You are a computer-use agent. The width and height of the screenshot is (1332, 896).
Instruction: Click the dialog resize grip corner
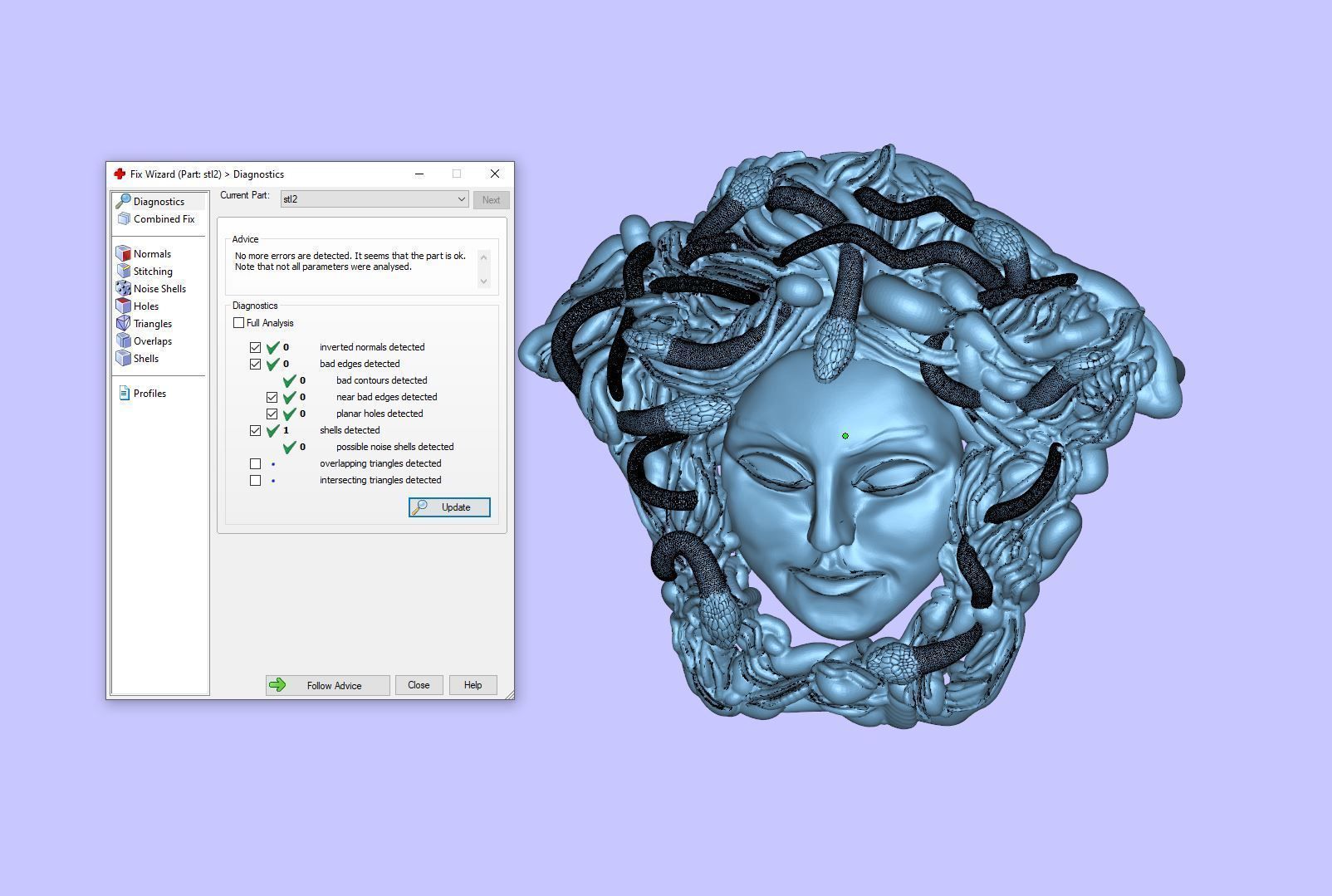[x=509, y=694]
